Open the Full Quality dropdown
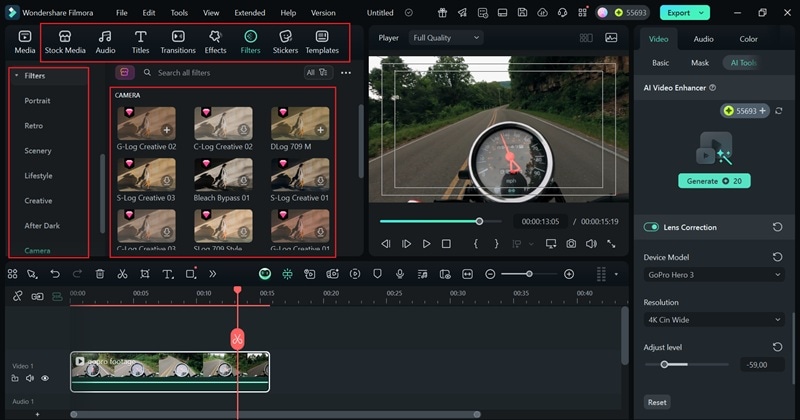Screen dimensions: 800x420 (x=446, y=38)
